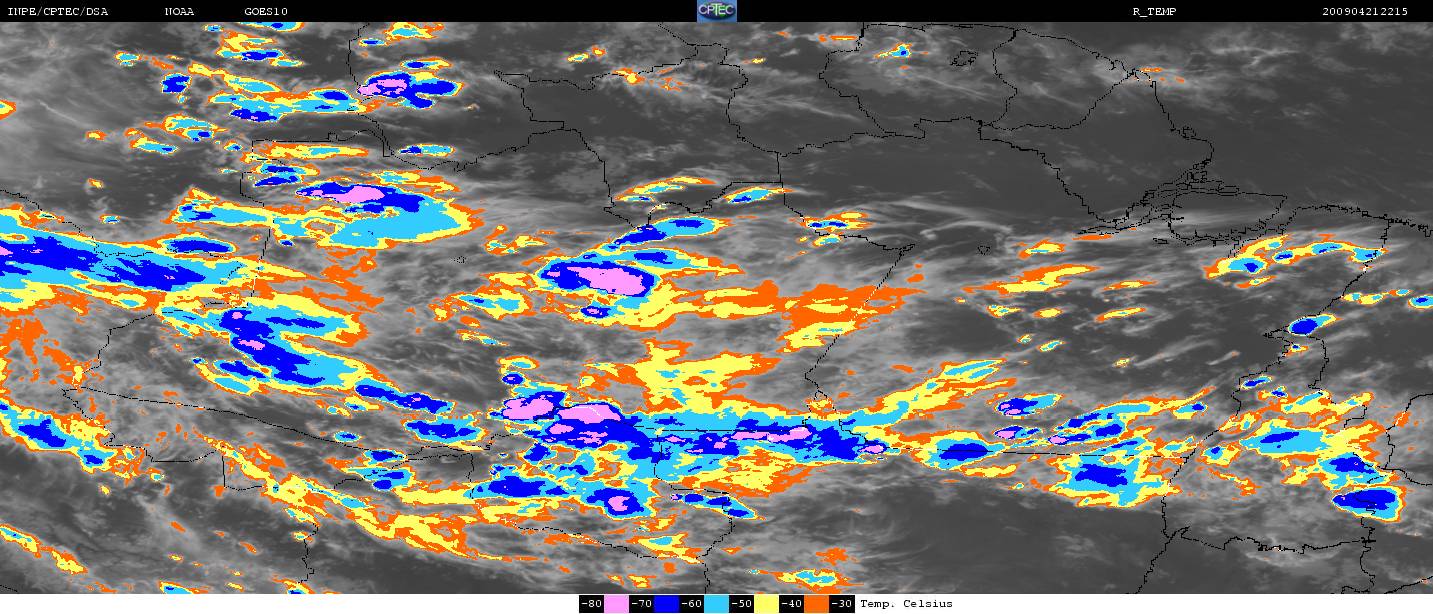Click the -70 legend label
Viewport: 1433px width, 614px height.
pos(641,604)
